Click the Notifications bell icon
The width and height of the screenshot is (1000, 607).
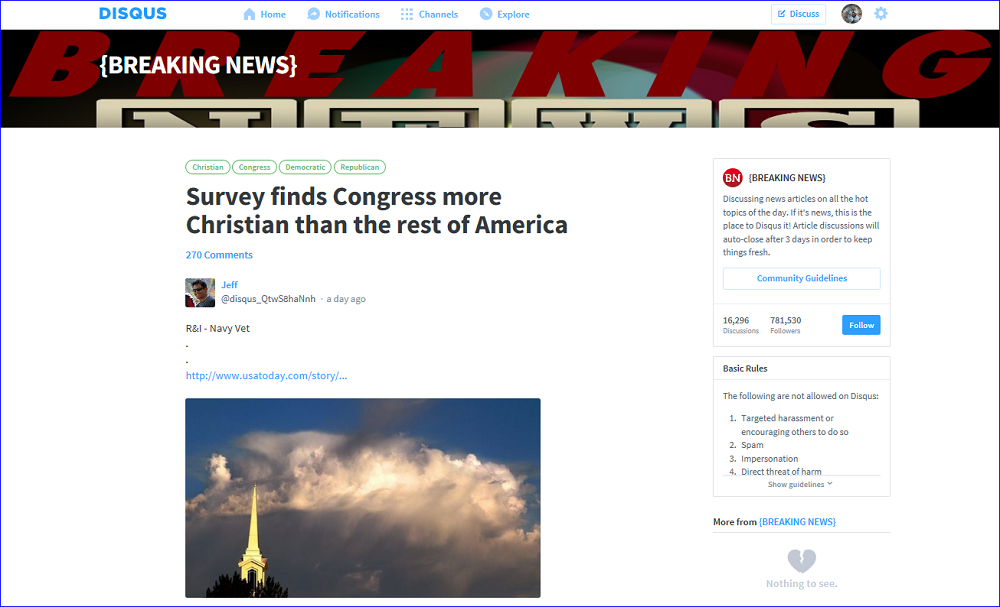(x=314, y=14)
